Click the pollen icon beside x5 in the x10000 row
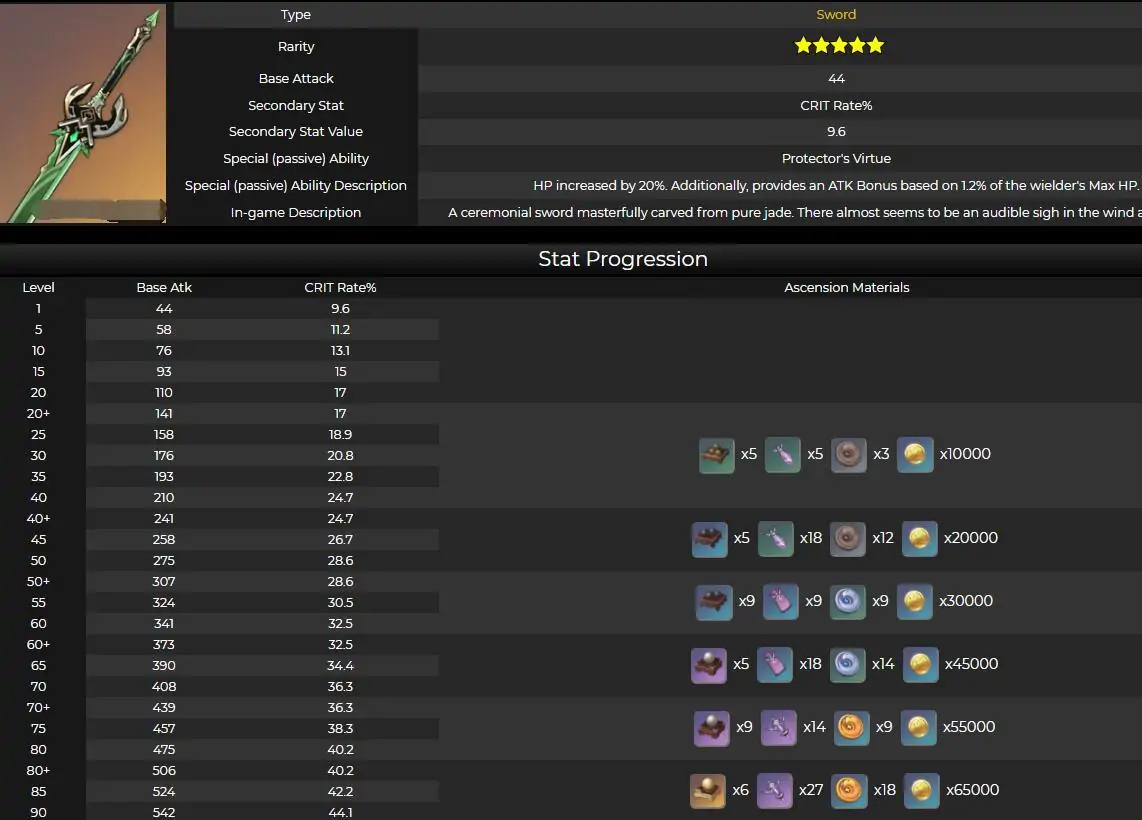Screen dimensions: 1142x820 783,454
